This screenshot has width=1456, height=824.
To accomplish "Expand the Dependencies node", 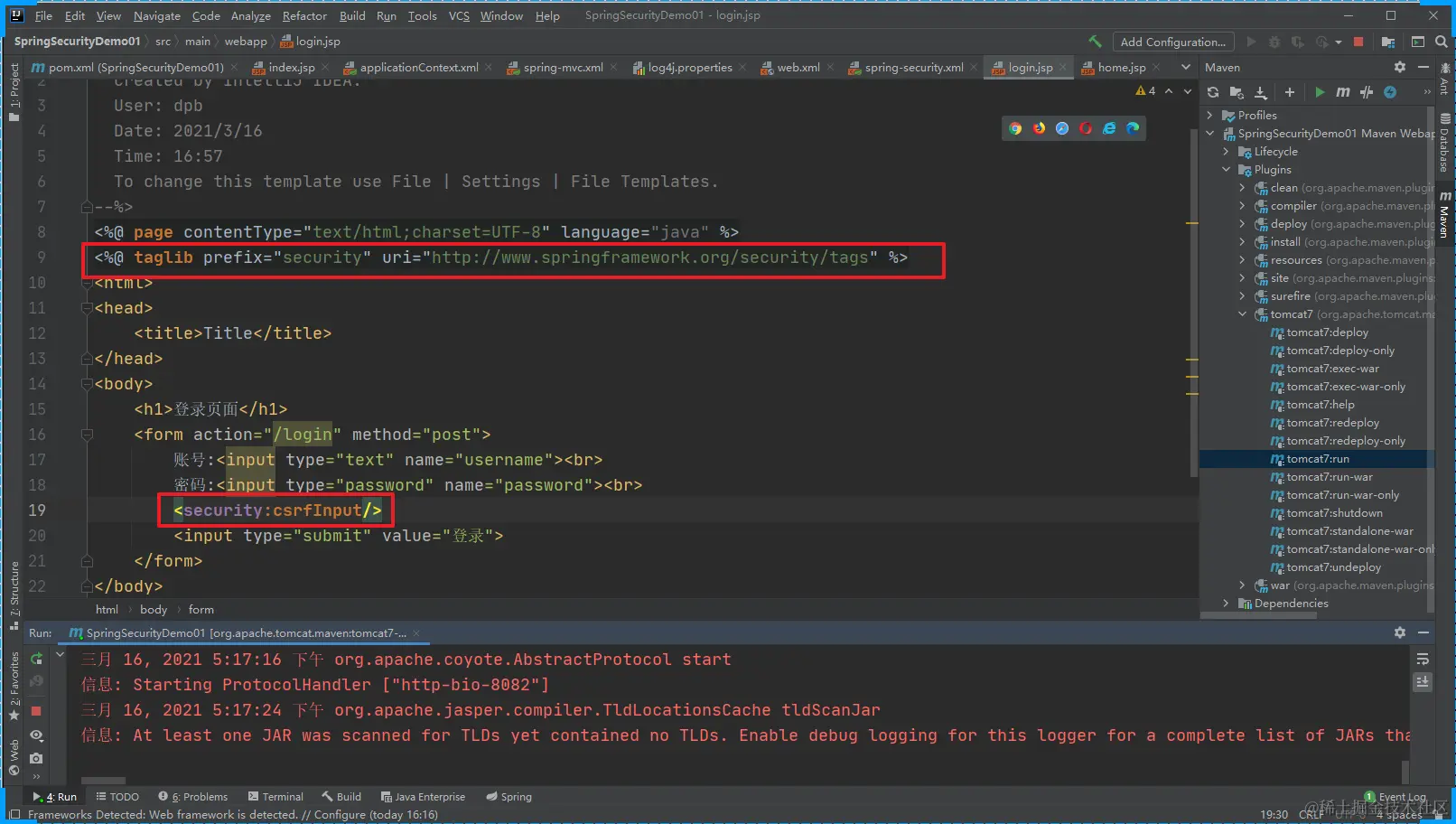I will click(1227, 604).
